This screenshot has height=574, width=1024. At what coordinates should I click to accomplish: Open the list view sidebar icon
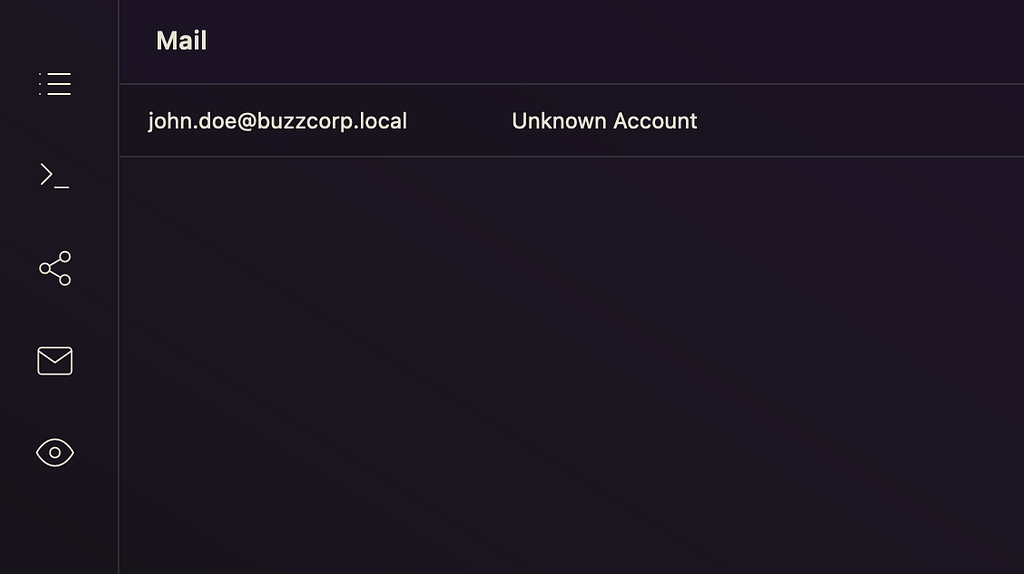pos(55,84)
